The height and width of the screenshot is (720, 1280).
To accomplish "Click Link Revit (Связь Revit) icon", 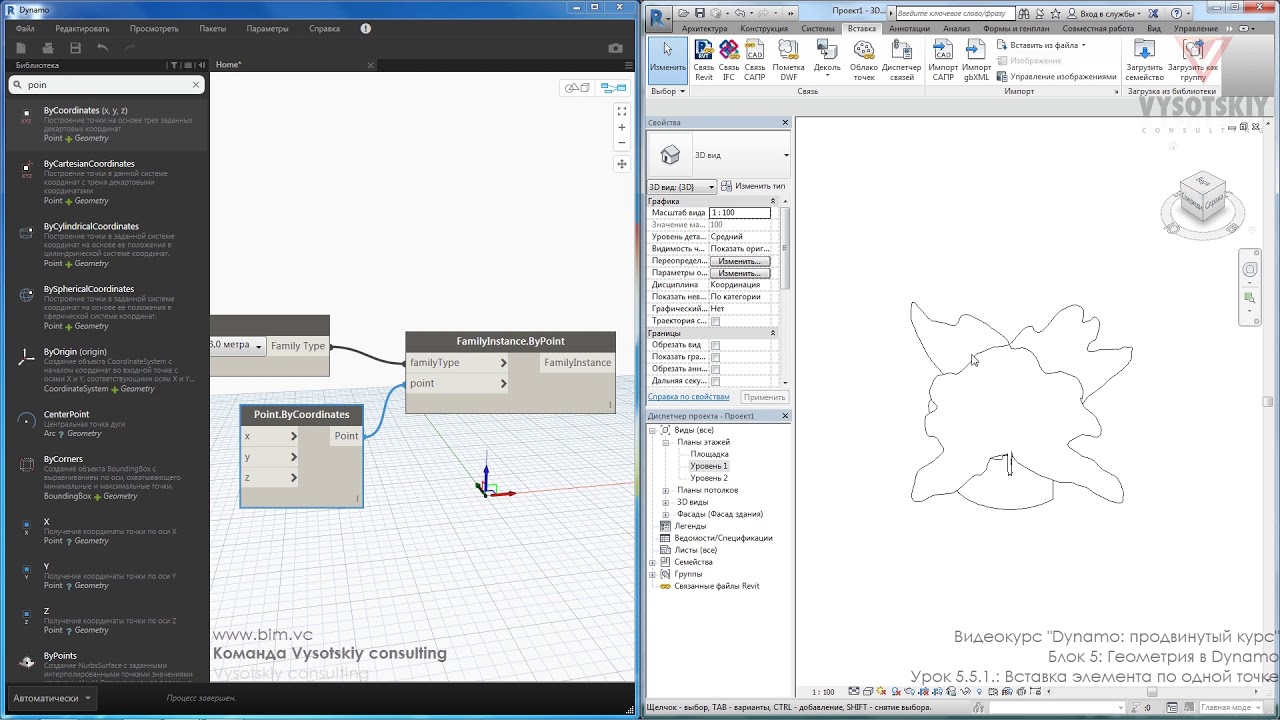I will pos(704,50).
